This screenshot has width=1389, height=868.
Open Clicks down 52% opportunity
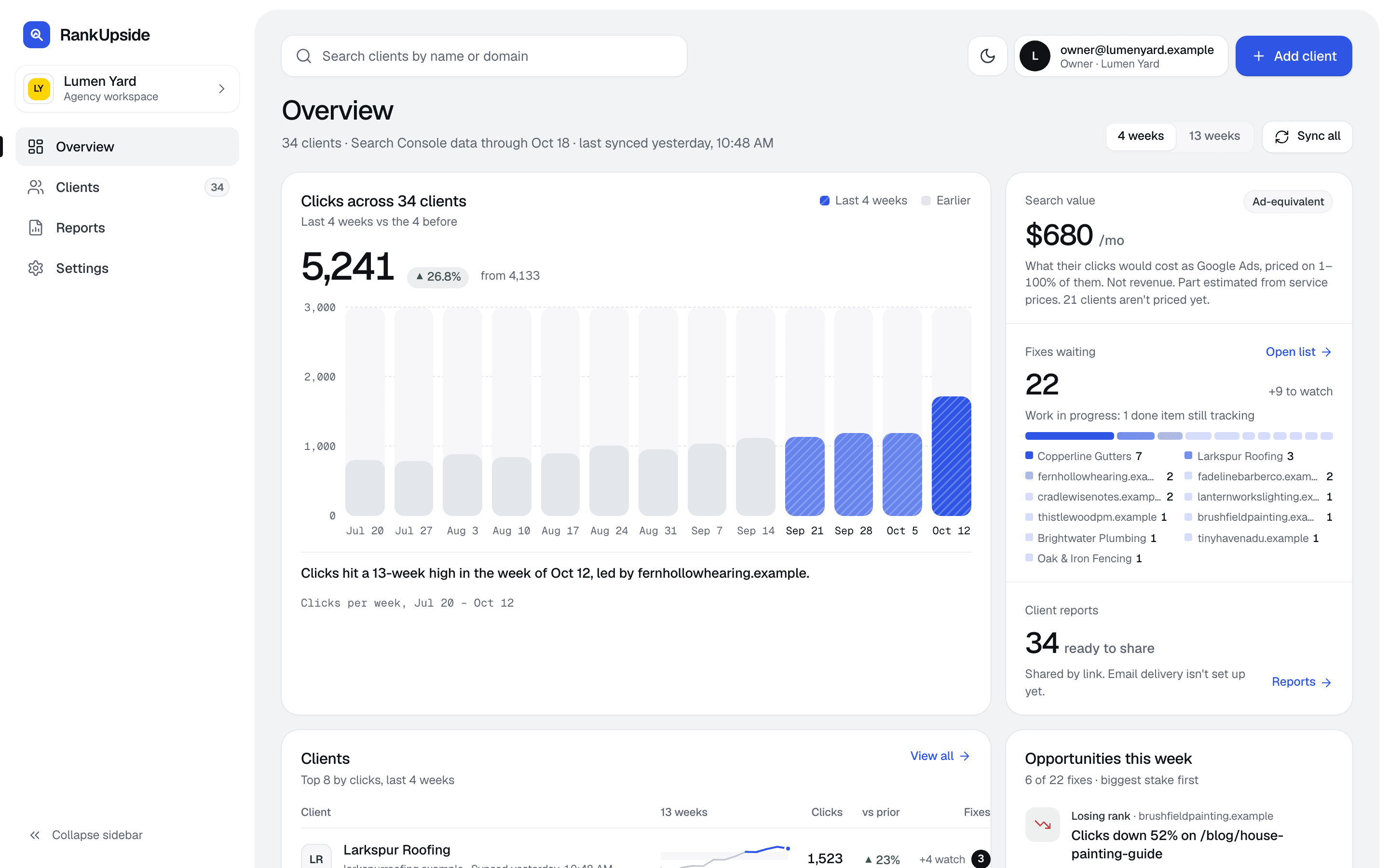coord(1177,844)
